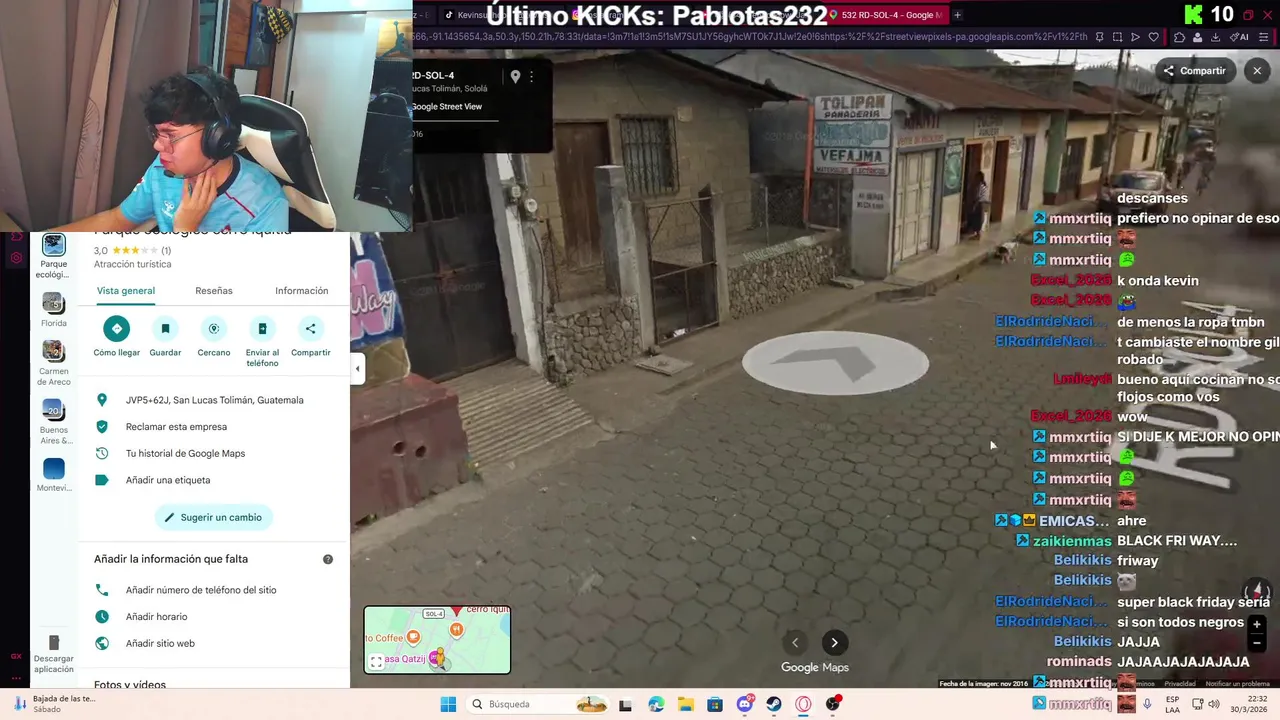Go to next Street View image arrow

834,643
